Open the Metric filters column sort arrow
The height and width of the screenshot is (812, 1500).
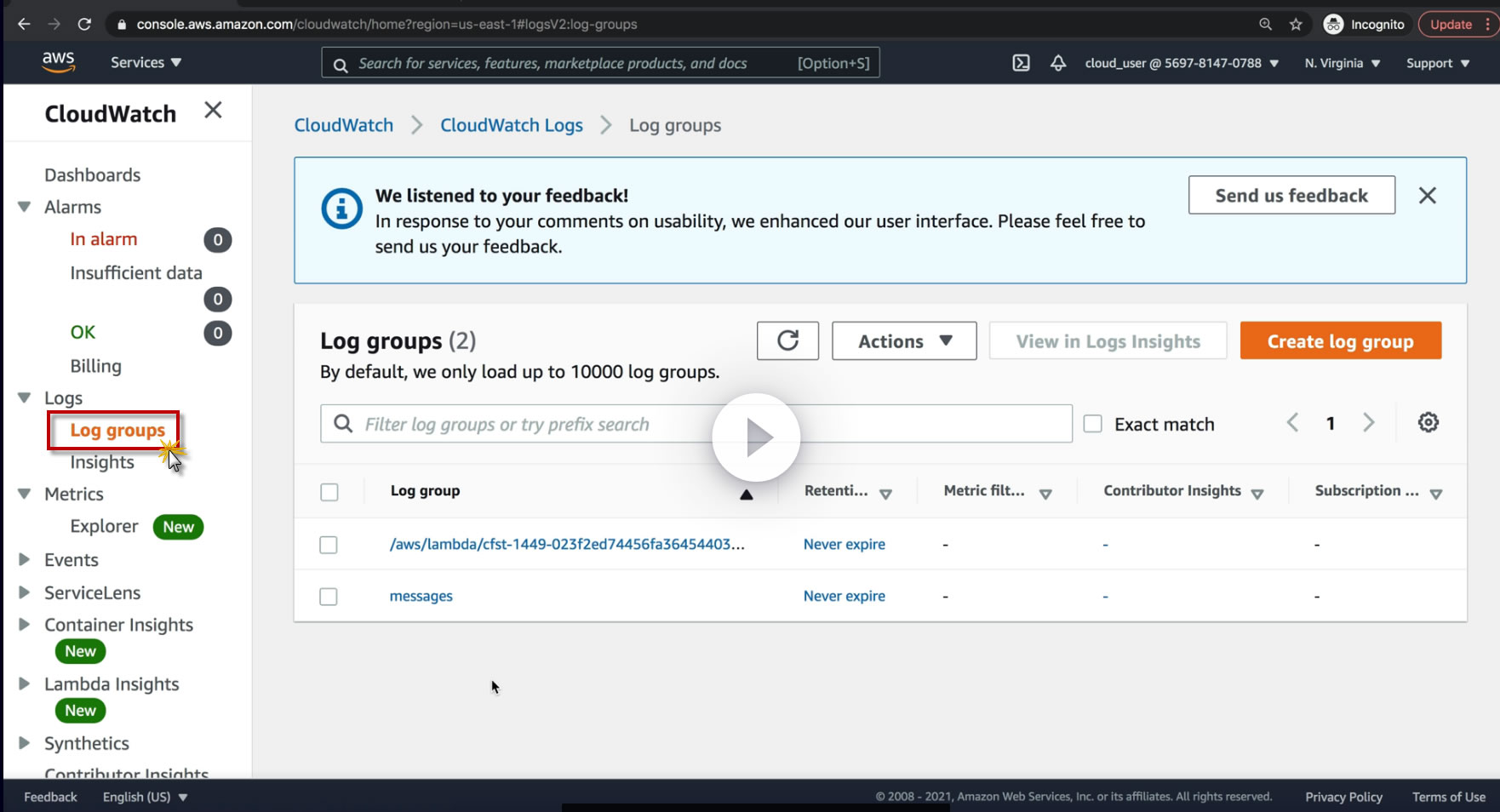tap(1045, 495)
